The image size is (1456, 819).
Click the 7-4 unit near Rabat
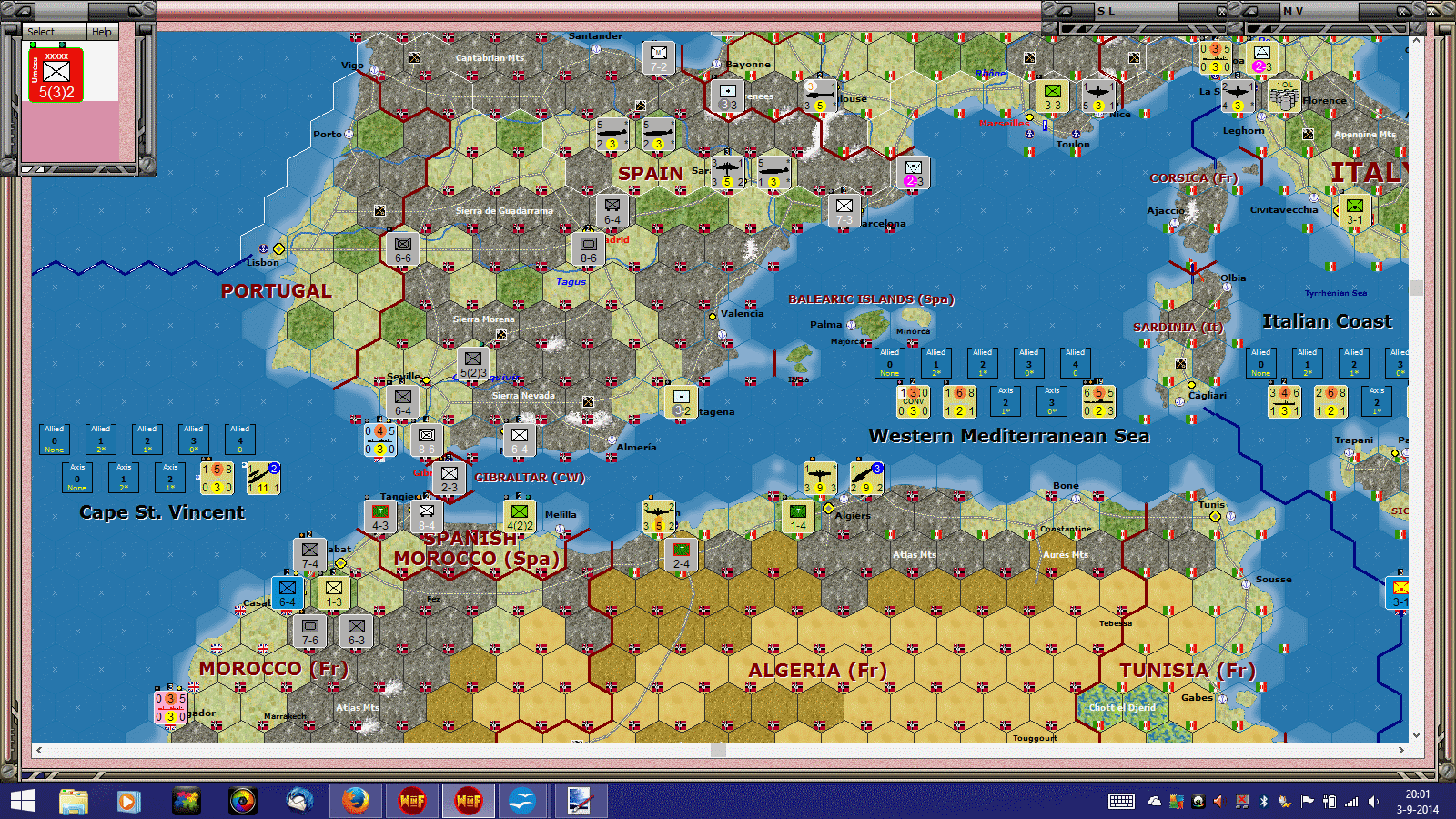pyautogui.click(x=310, y=555)
